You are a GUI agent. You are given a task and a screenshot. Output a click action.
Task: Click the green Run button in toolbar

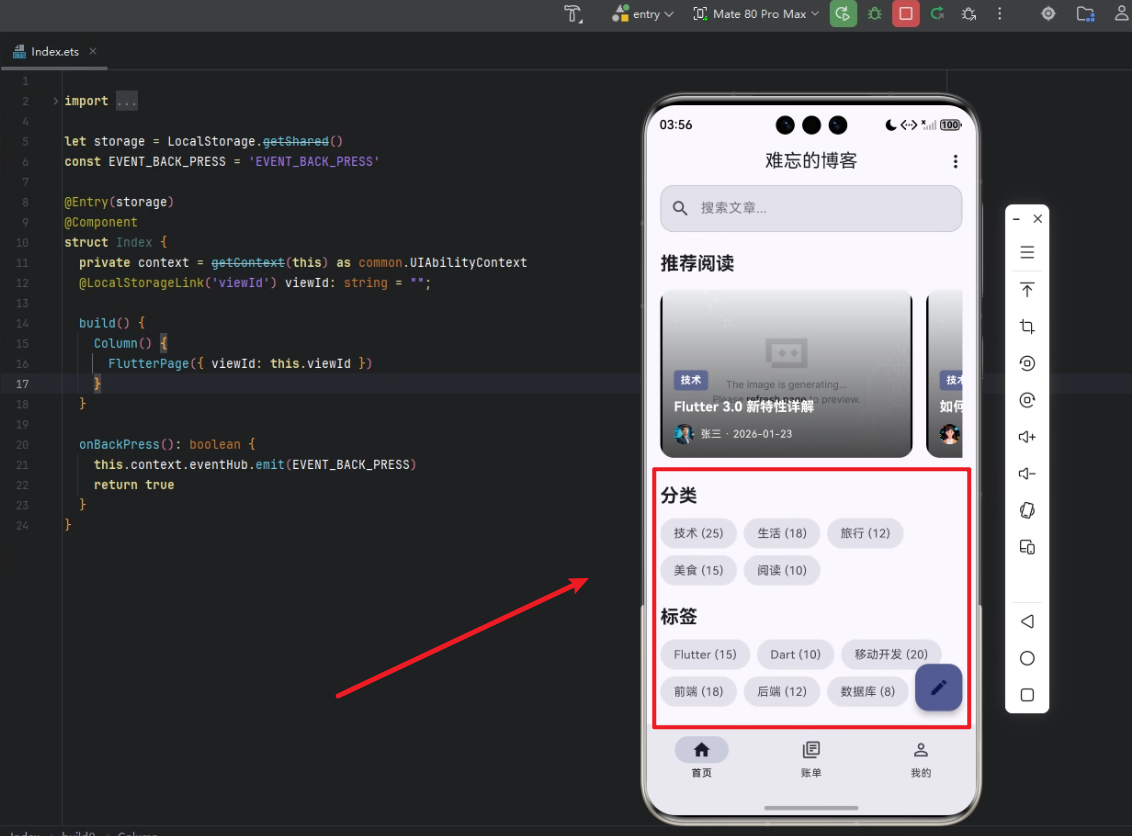tap(843, 14)
